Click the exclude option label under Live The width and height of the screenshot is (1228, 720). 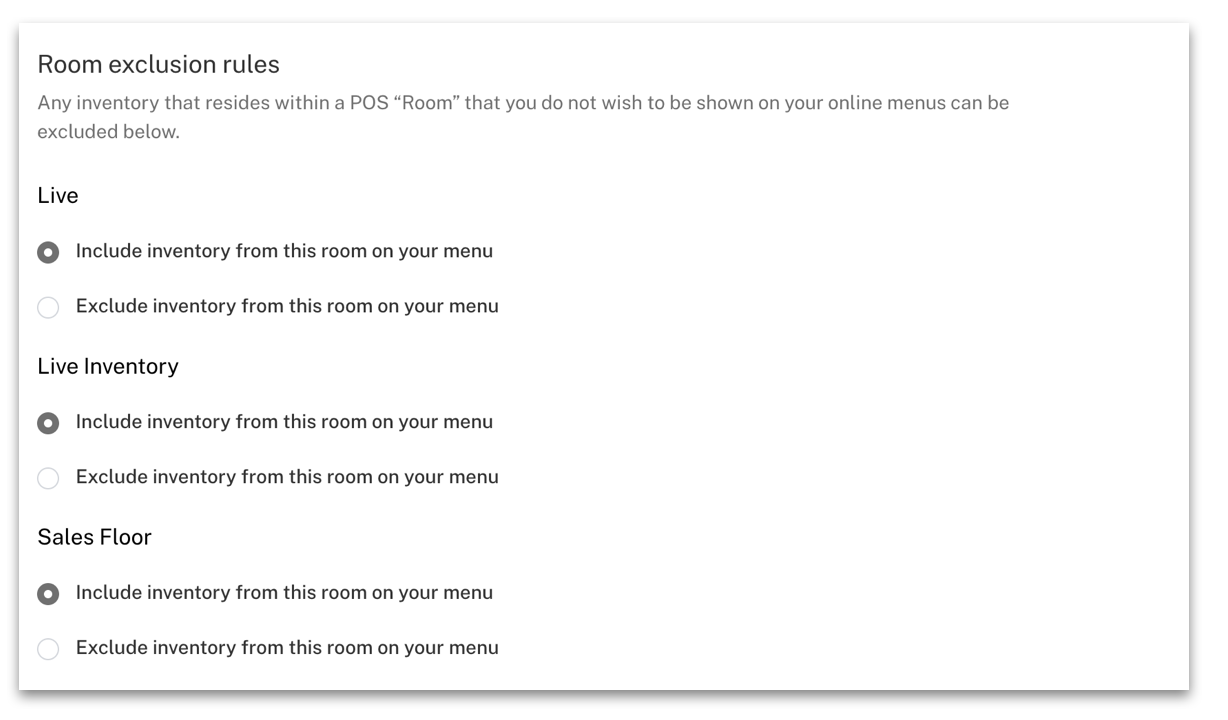click(x=286, y=306)
